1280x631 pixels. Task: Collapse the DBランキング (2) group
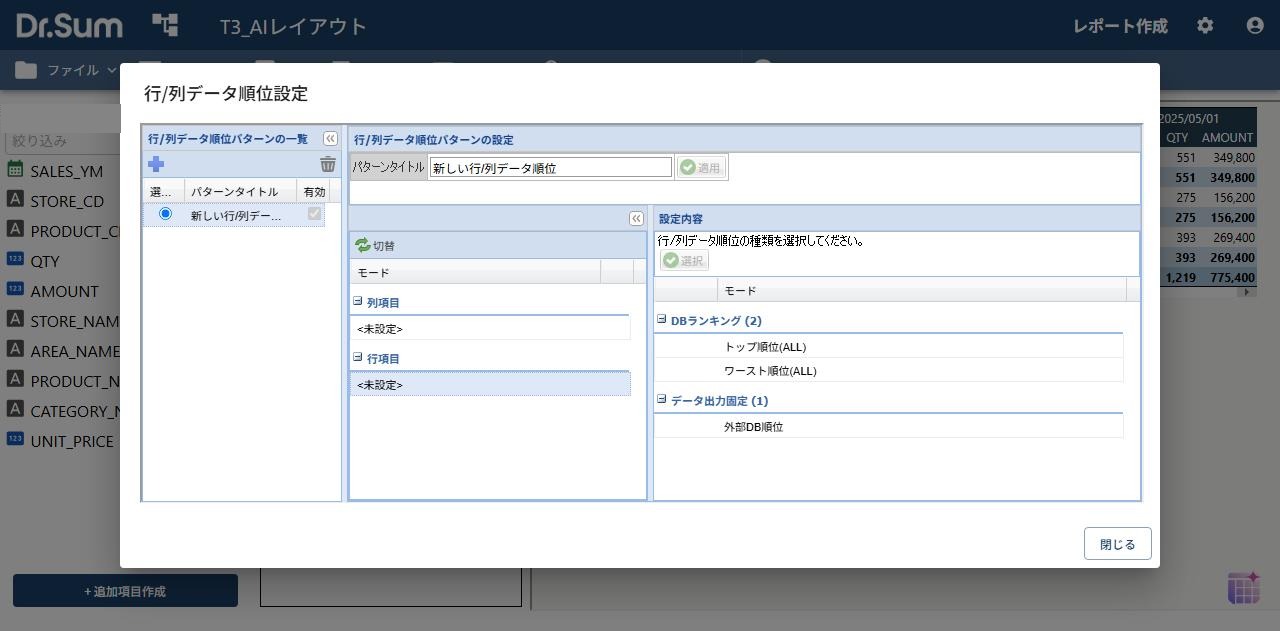pos(661,320)
